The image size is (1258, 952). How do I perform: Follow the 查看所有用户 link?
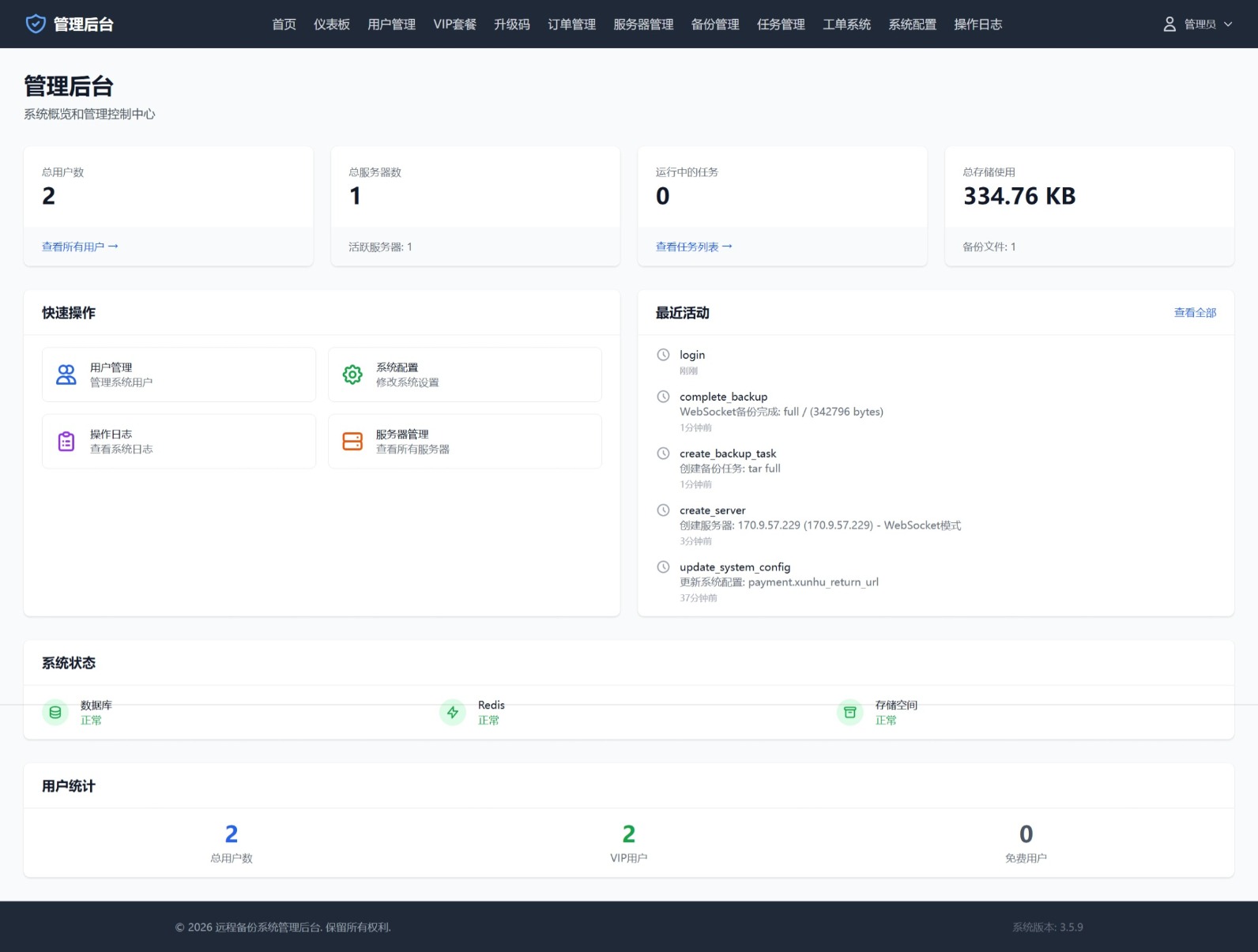tap(80, 246)
